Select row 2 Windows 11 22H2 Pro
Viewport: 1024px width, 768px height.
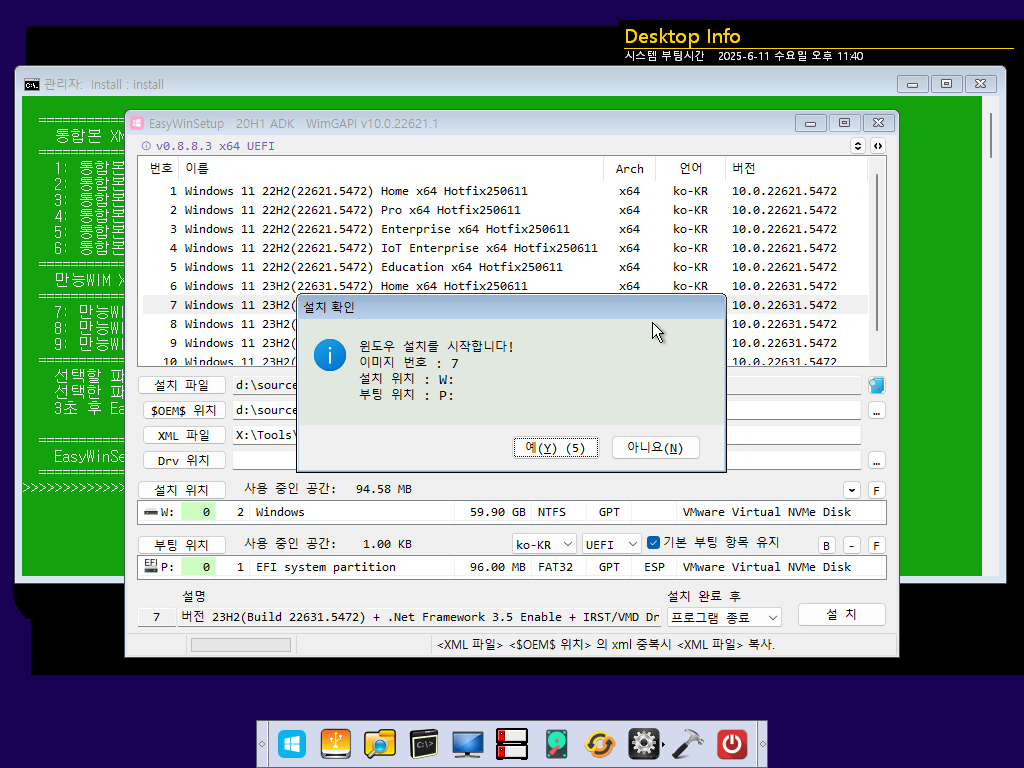click(x=505, y=210)
